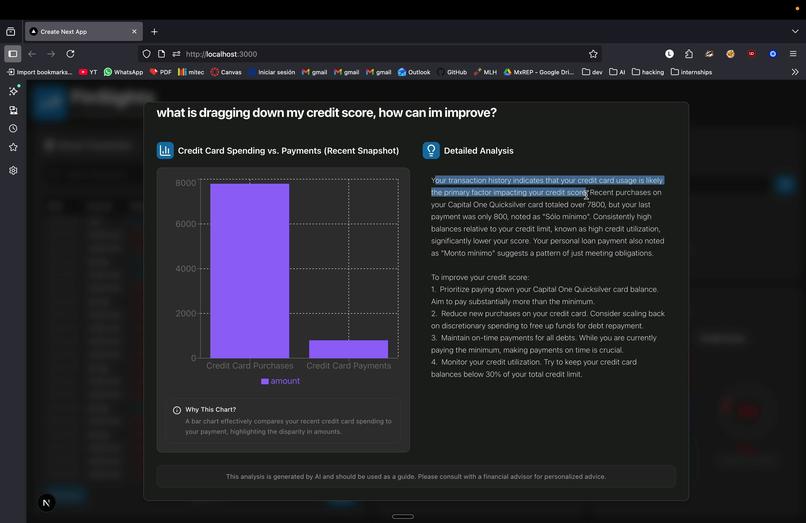Click the Credit Card Spending vs. Payments title

click(288, 151)
